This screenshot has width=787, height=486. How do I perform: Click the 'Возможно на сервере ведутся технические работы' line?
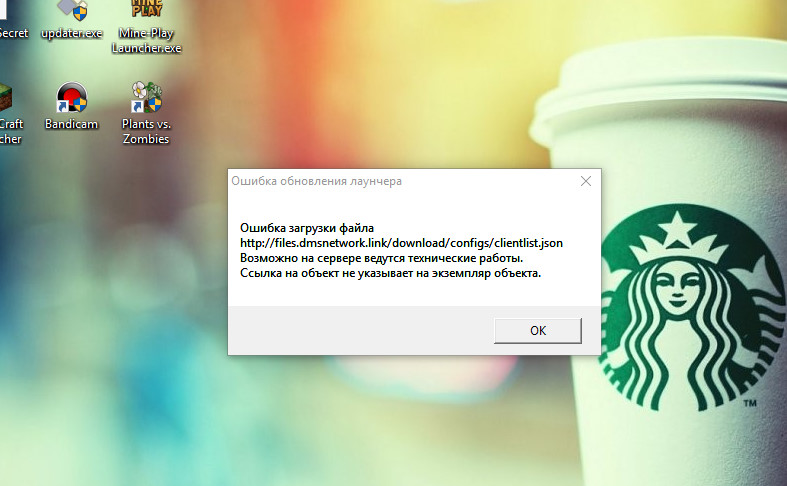click(x=381, y=258)
